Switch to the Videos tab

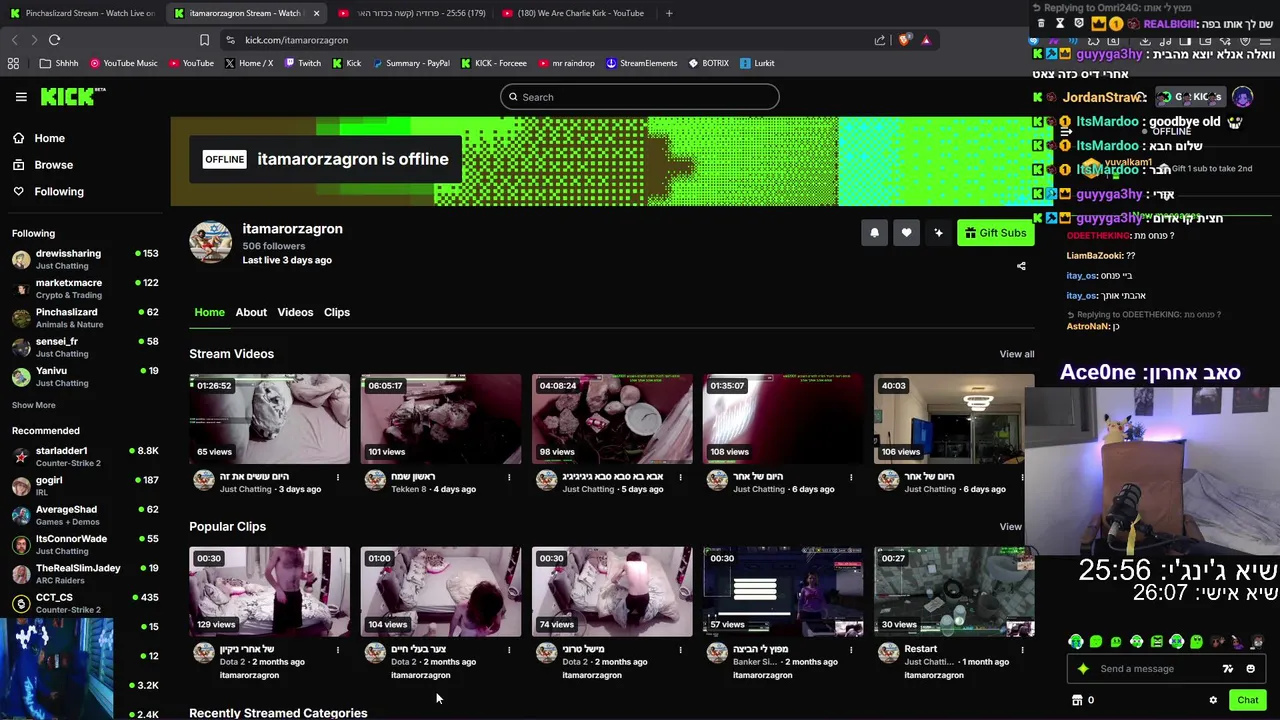[x=295, y=312]
